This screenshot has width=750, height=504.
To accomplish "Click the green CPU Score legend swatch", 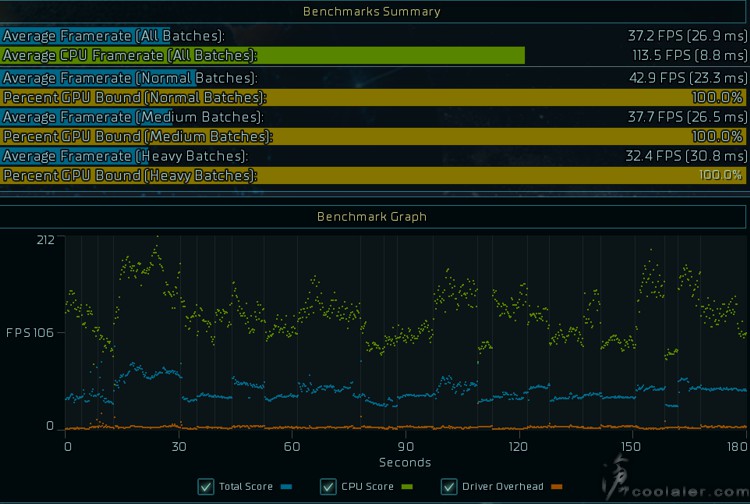I will point(407,487).
